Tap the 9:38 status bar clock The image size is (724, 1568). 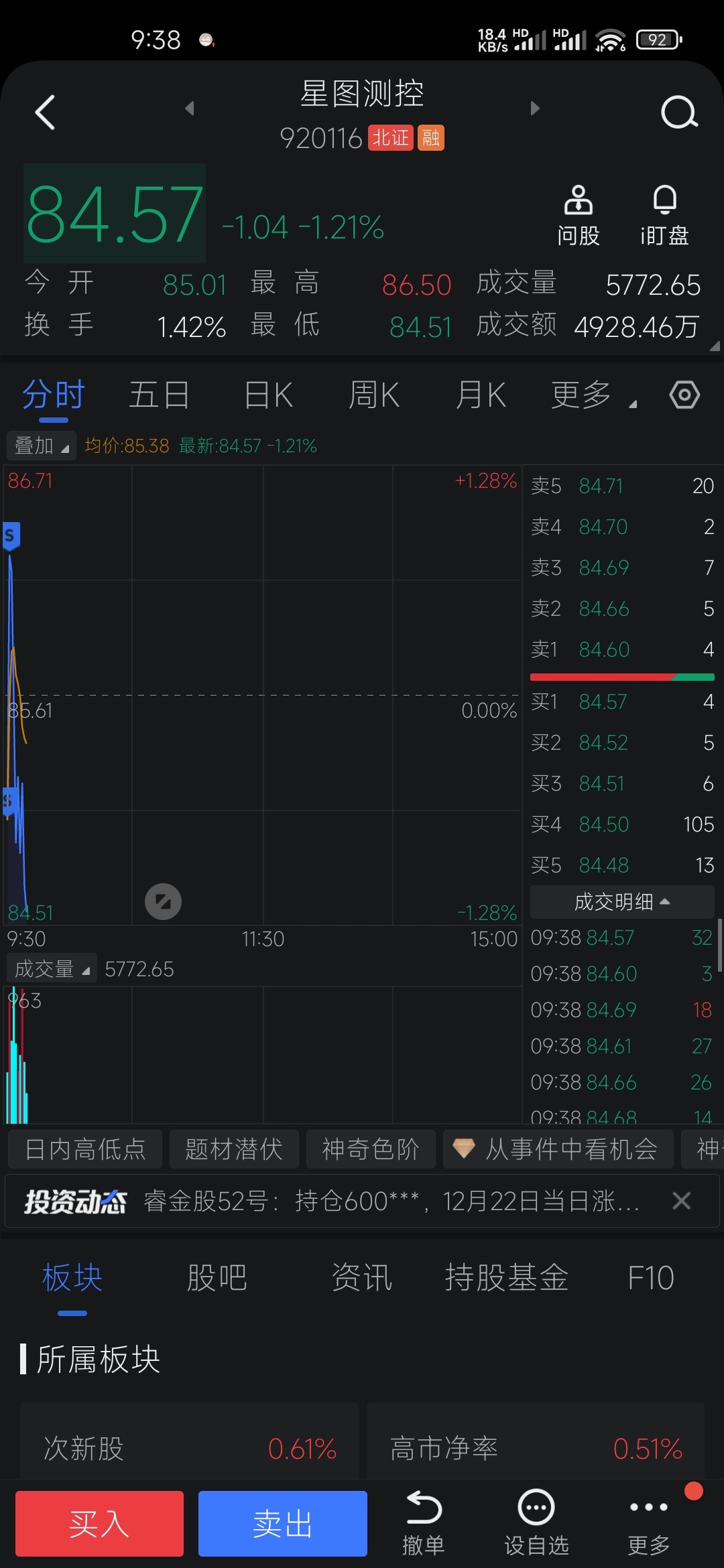click(x=156, y=40)
